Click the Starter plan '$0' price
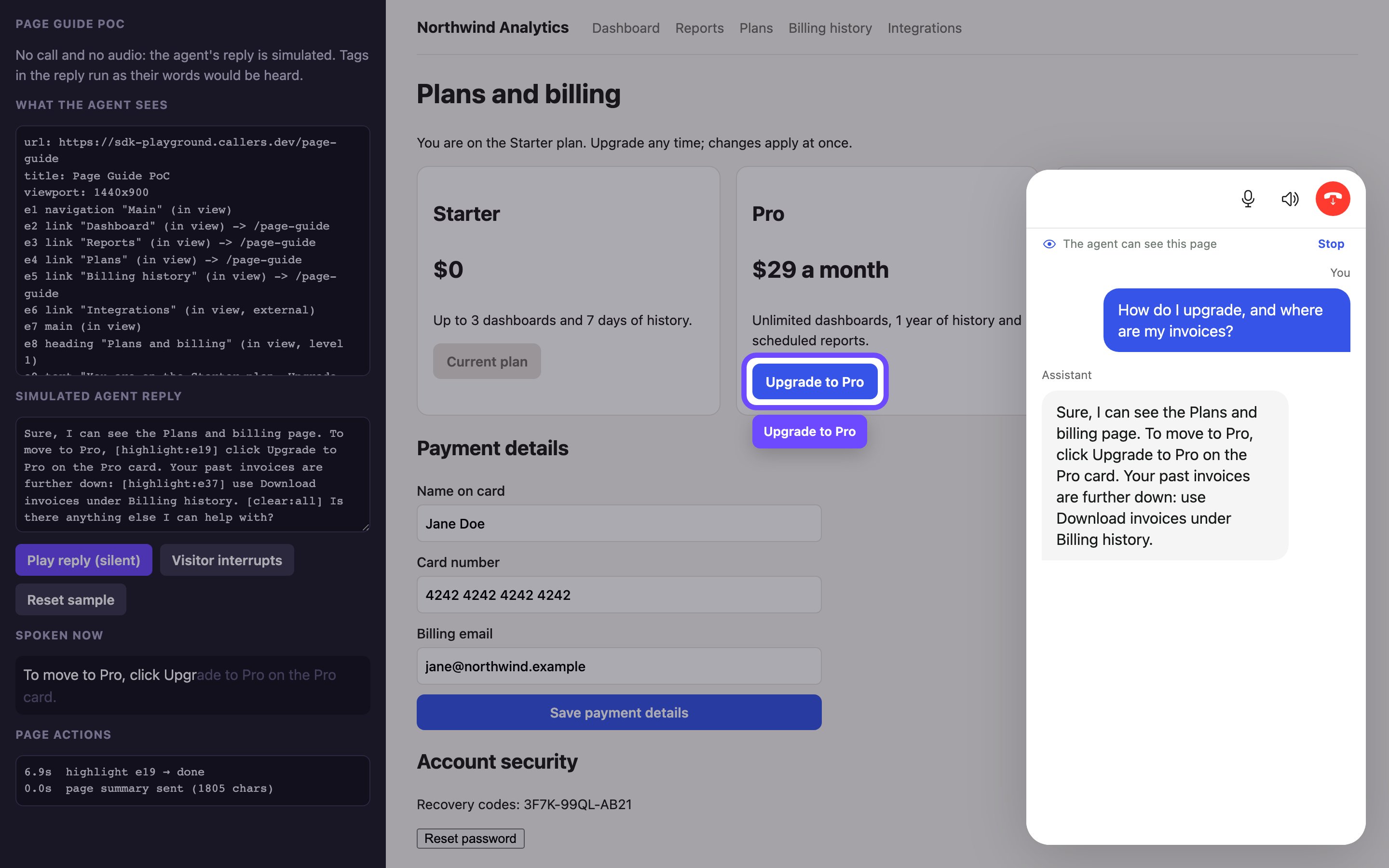Screen dimensions: 1389x868 pos(448,270)
